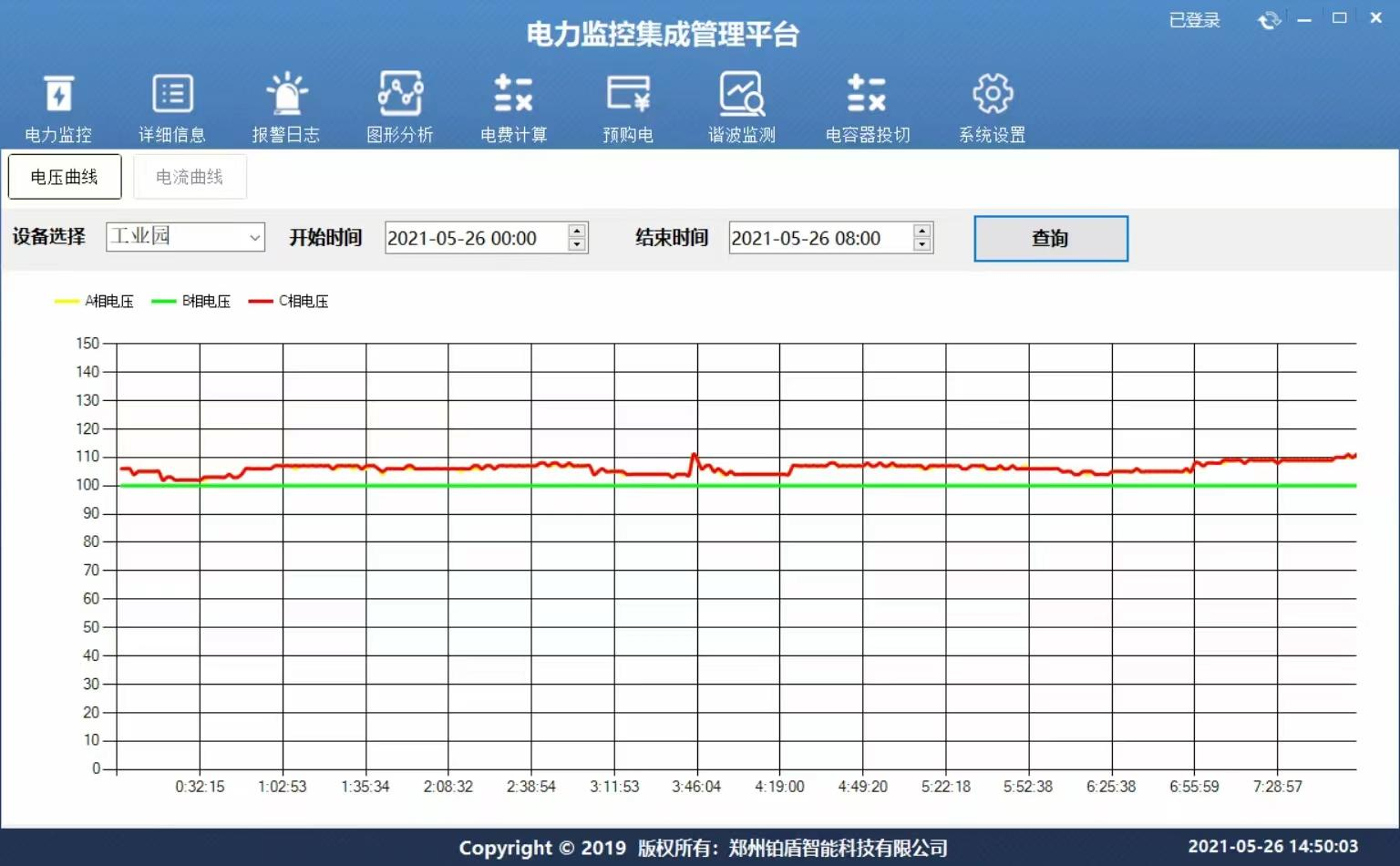Click the C相电压 red legend swatch
The image size is (1400, 866).
click(261, 302)
